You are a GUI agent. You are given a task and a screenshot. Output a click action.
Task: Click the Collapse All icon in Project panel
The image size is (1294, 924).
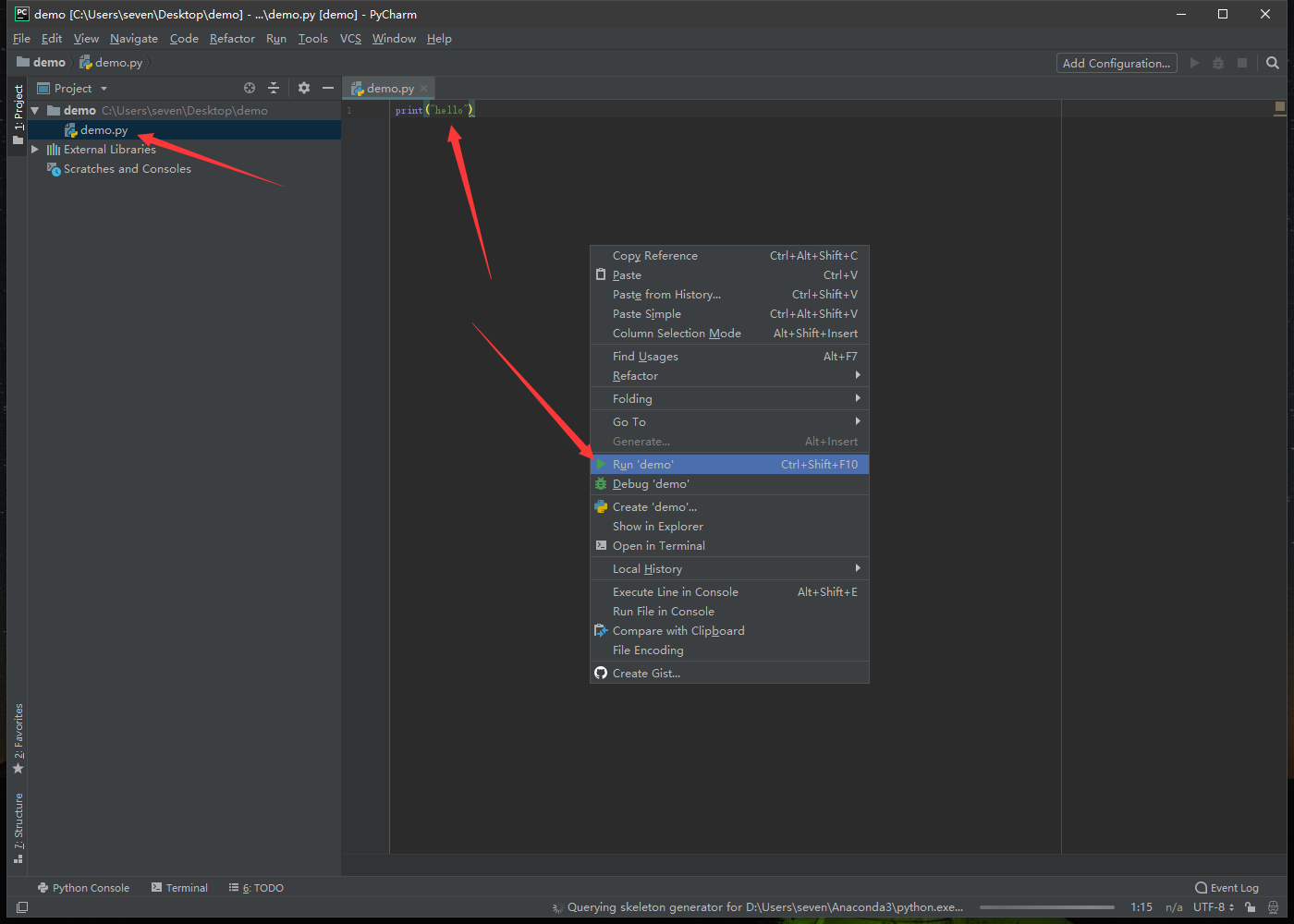pos(274,88)
